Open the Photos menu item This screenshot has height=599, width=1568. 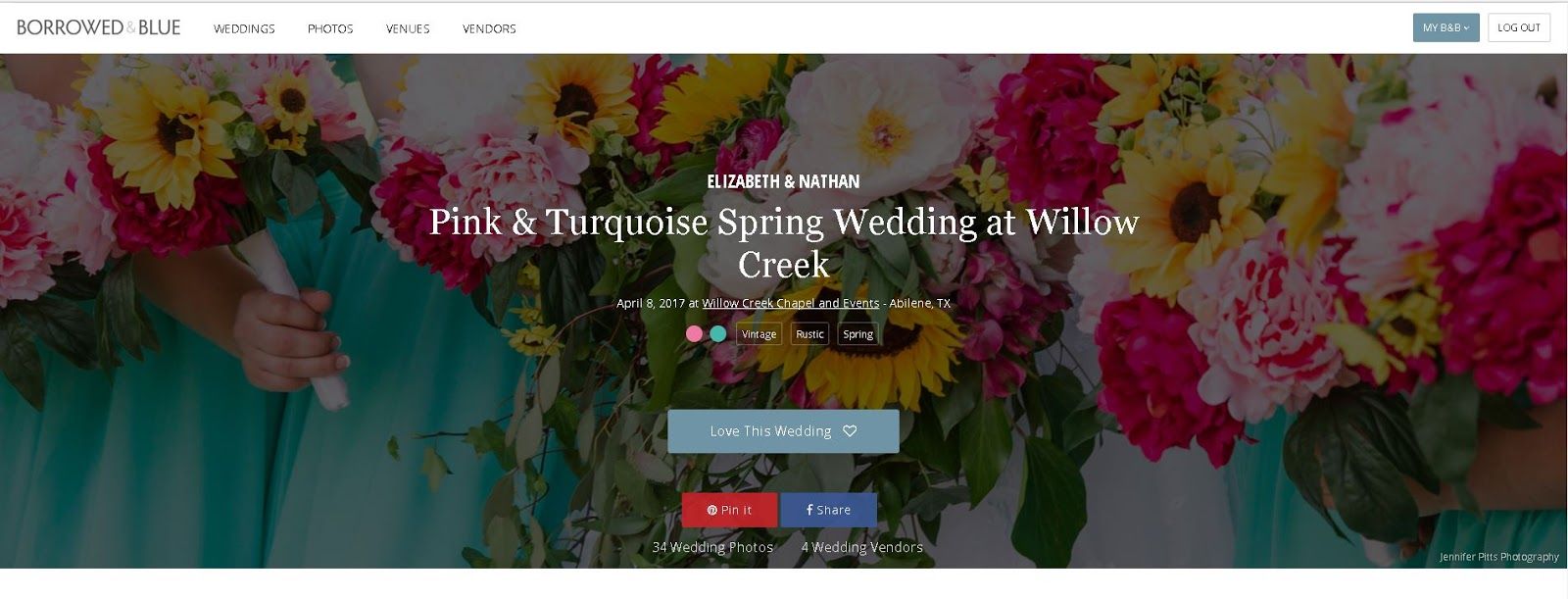pos(330,28)
